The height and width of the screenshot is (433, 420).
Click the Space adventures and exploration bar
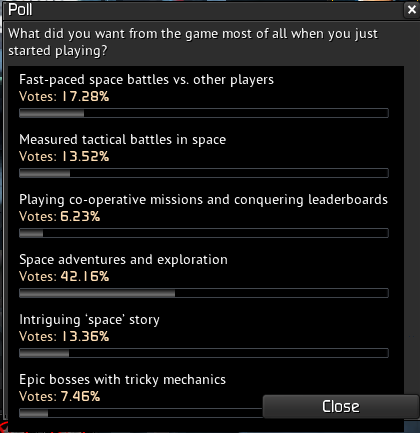(x=204, y=293)
